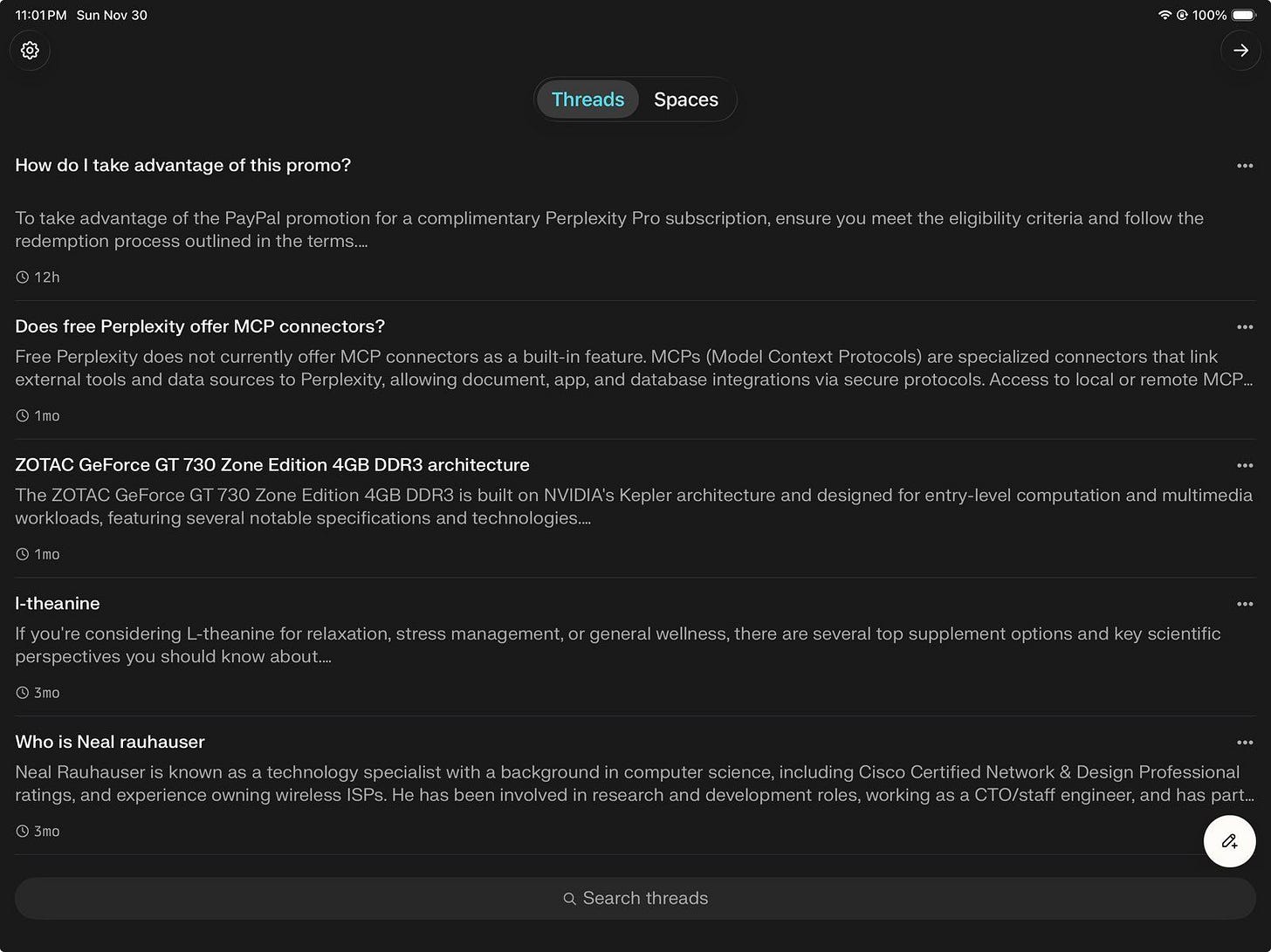This screenshot has width=1271, height=952.
Task: Tap the '12h' timestamp
Action: (47, 277)
